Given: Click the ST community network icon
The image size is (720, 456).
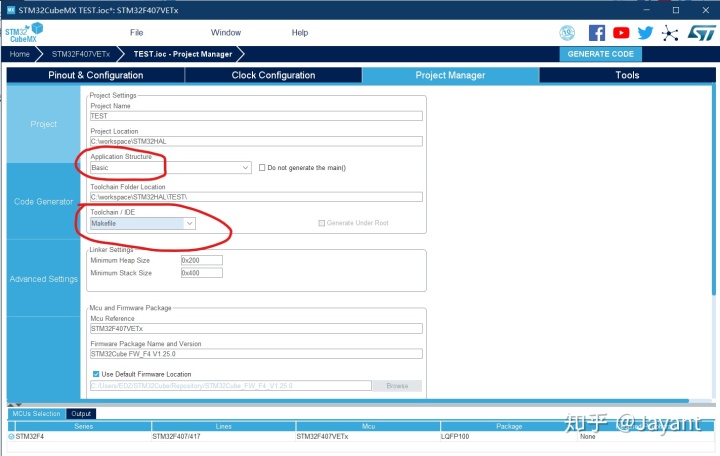Looking at the screenshot, I should coord(670,33).
